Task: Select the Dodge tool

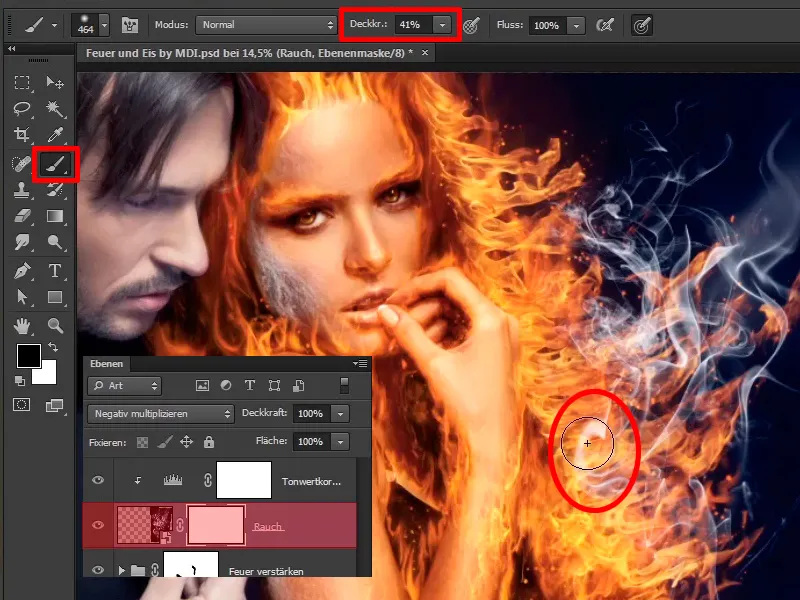Action: click(x=55, y=241)
